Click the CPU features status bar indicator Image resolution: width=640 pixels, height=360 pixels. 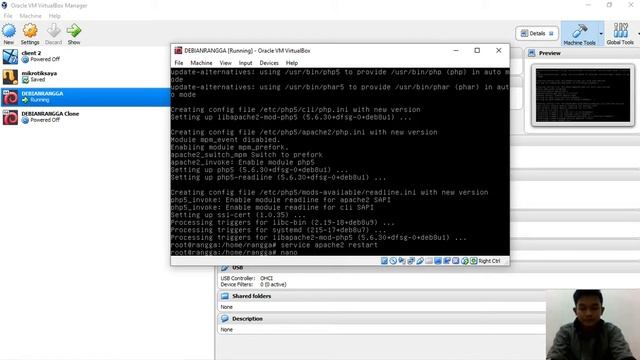pyautogui.click(x=456, y=261)
